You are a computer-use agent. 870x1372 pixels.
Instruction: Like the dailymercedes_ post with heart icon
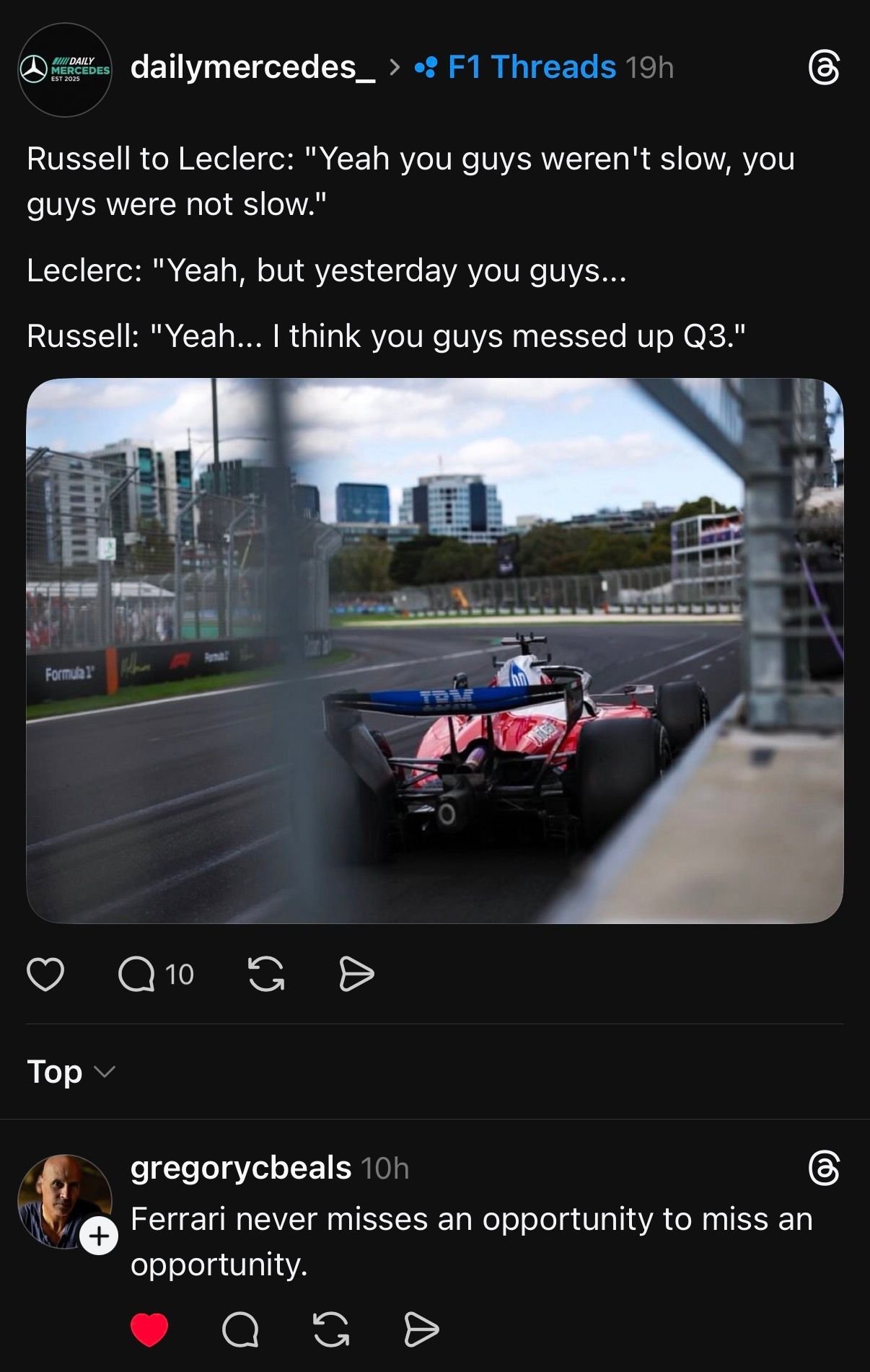click(45, 975)
